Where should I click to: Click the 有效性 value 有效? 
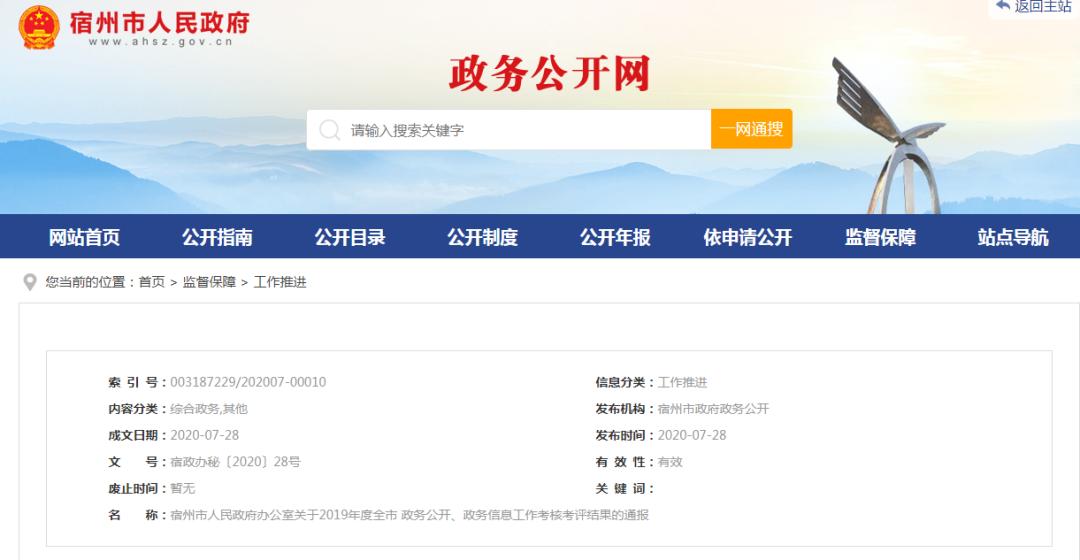coord(670,462)
